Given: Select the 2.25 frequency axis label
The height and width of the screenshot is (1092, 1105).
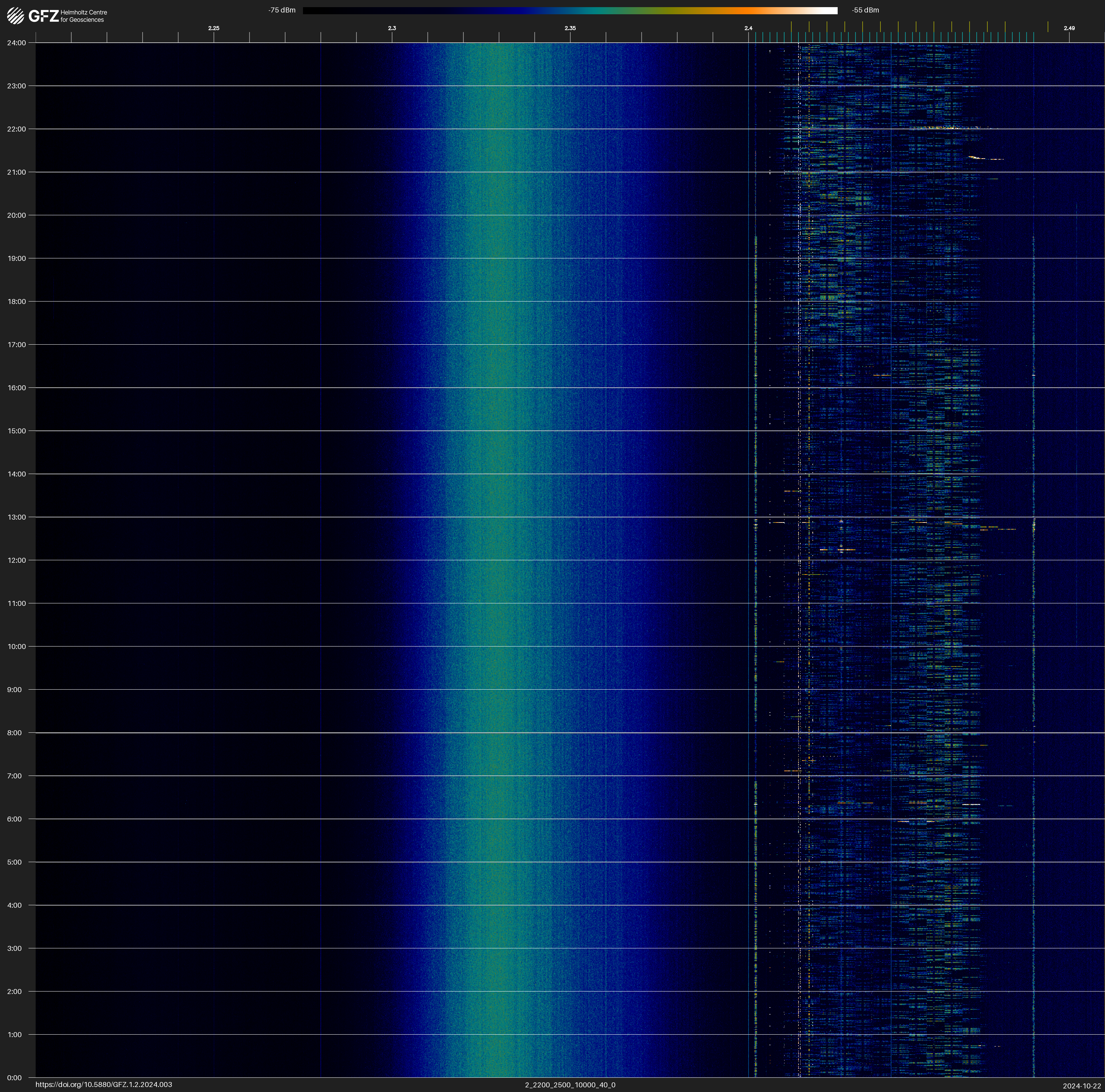Looking at the screenshot, I should click(213, 28).
